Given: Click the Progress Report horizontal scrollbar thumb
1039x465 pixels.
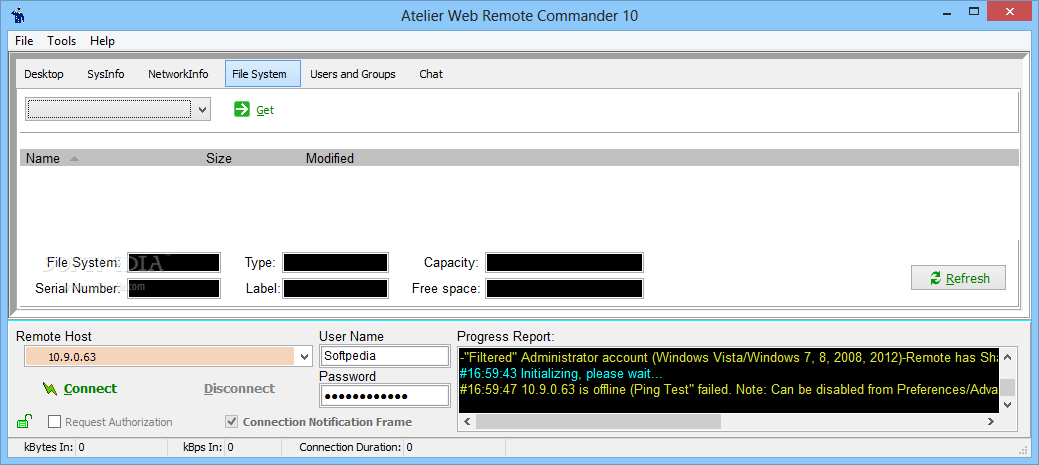Looking at the screenshot, I should click(598, 421).
